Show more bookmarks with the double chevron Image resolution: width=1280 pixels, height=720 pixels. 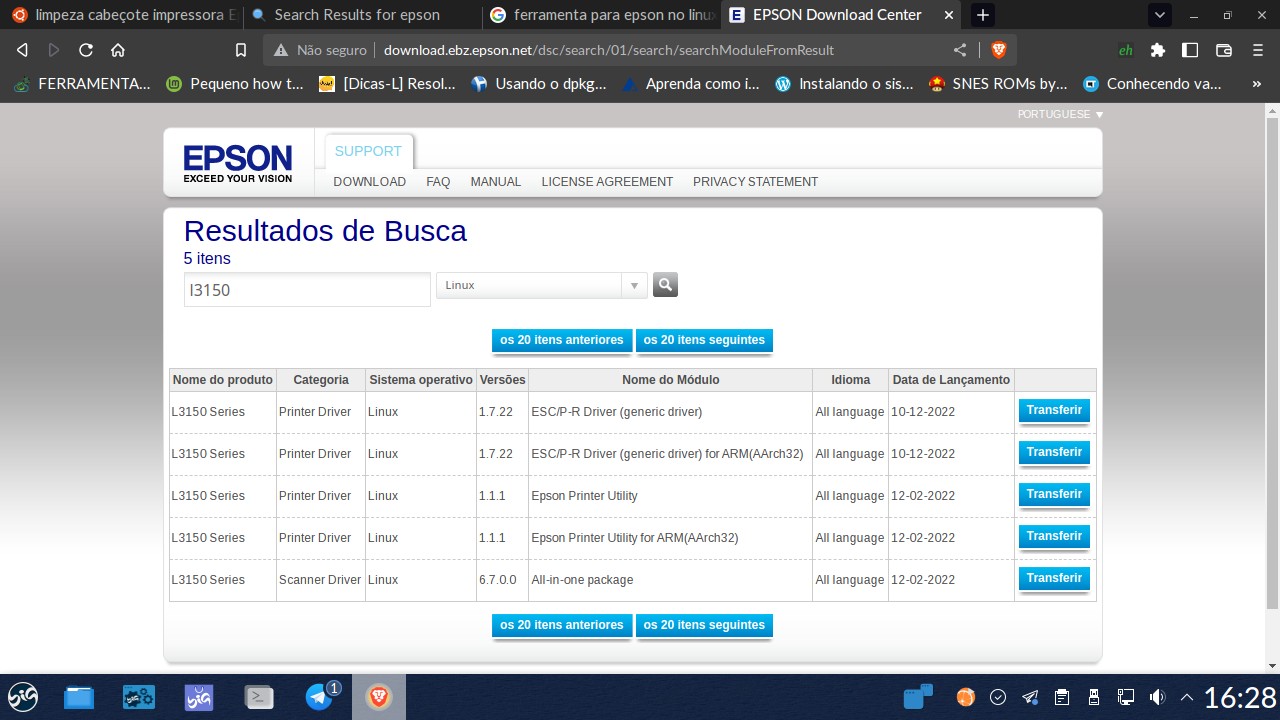pos(1257,84)
